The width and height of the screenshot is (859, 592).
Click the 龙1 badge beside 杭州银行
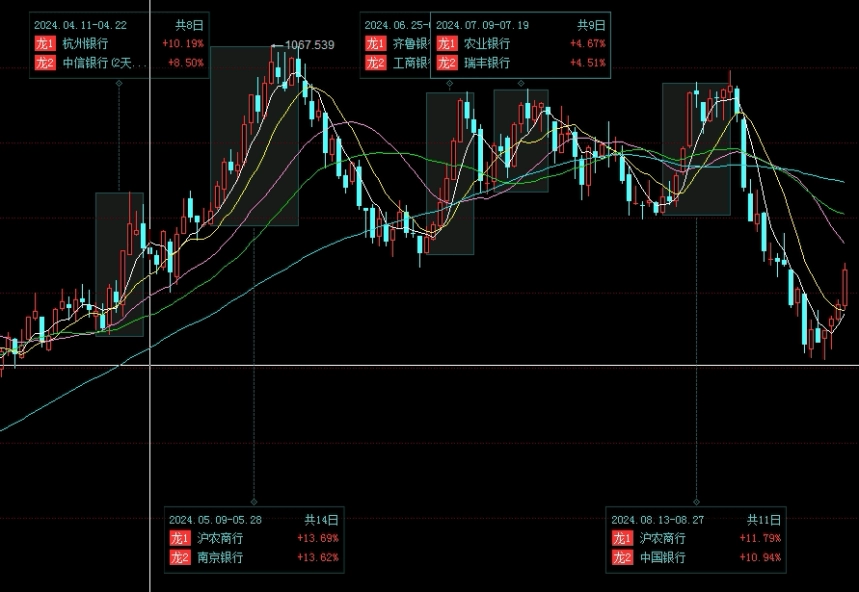pyautogui.click(x=44, y=44)
